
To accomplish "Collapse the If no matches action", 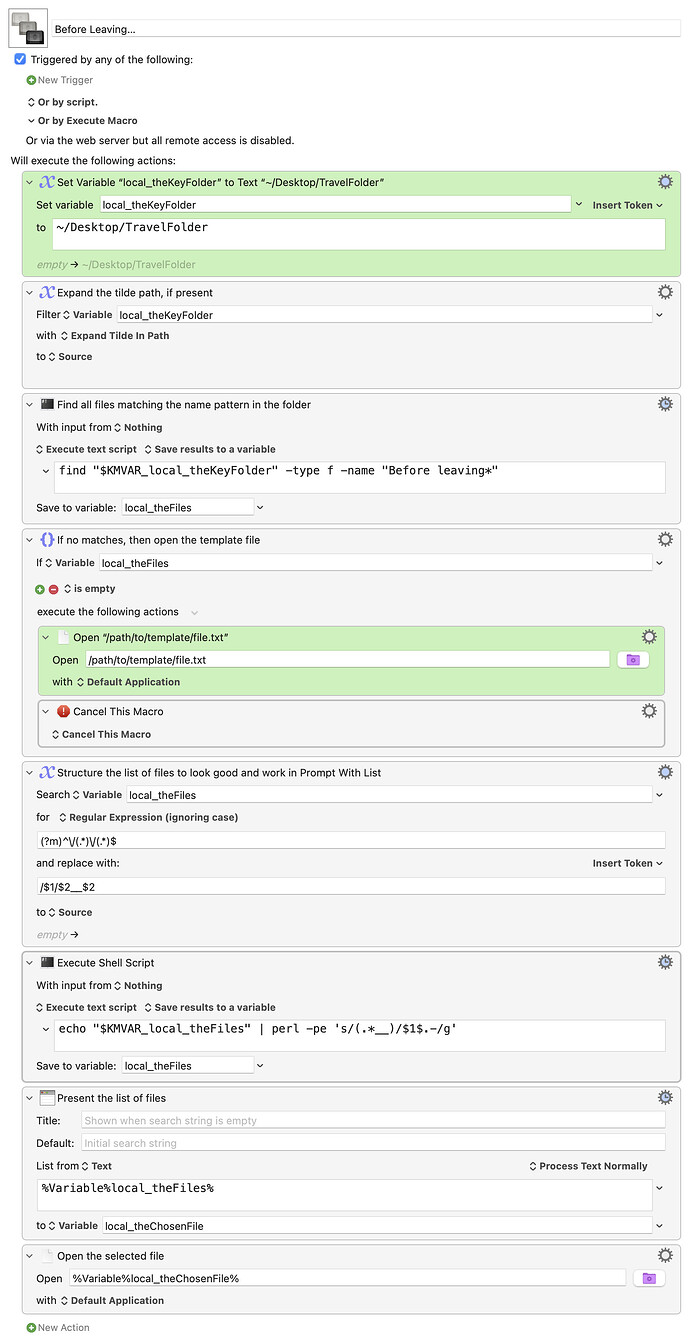I will (x=30, y=539).
